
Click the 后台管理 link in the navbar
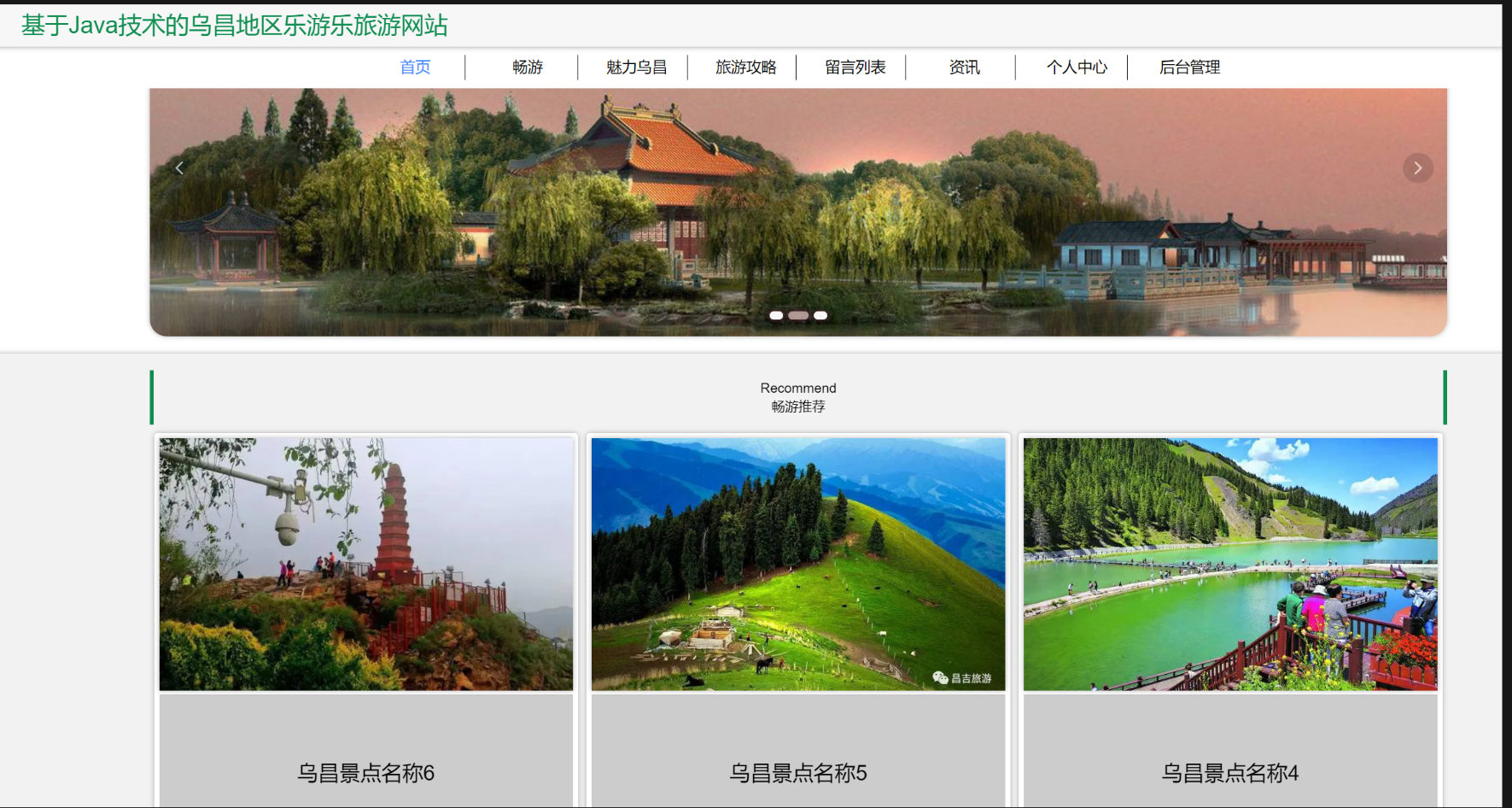pos(1189,67)
